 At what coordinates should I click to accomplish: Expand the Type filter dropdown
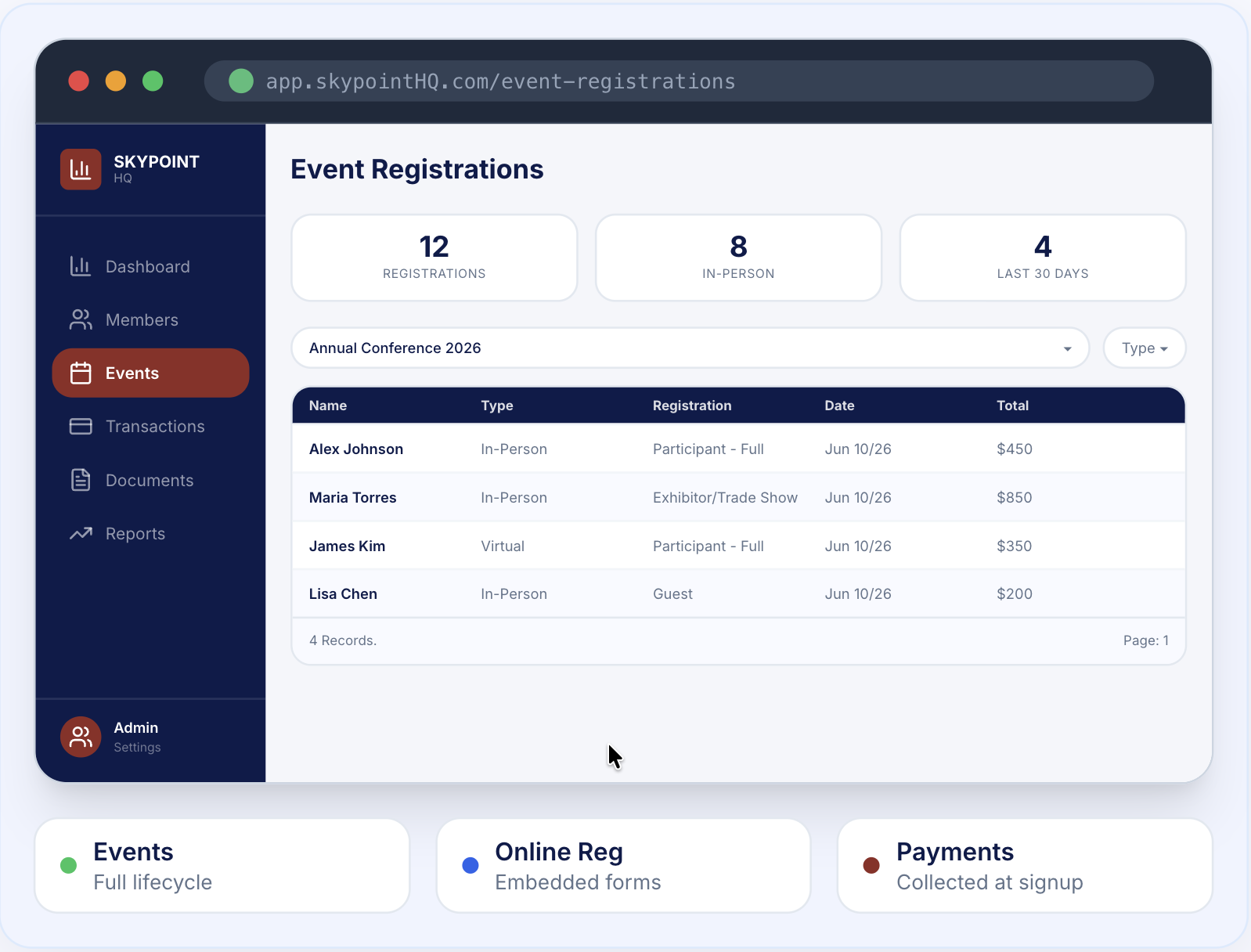[x=1145, y=348]
